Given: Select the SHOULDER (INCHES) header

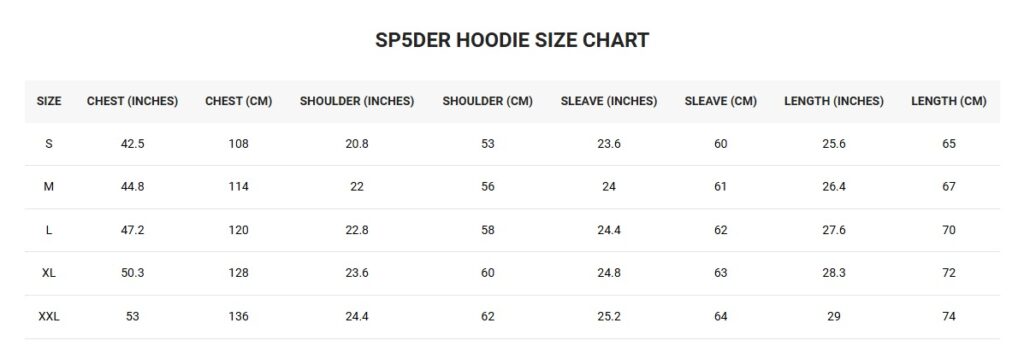Looking at the screenshot, I should (x=357, y=101).
